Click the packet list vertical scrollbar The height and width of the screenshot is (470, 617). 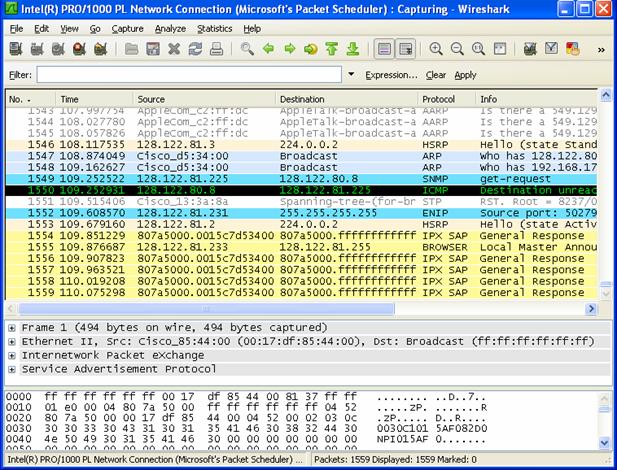608,200
